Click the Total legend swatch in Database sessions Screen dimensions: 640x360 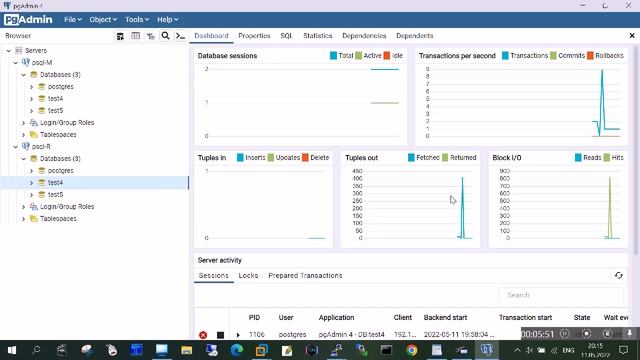point(333,56)
